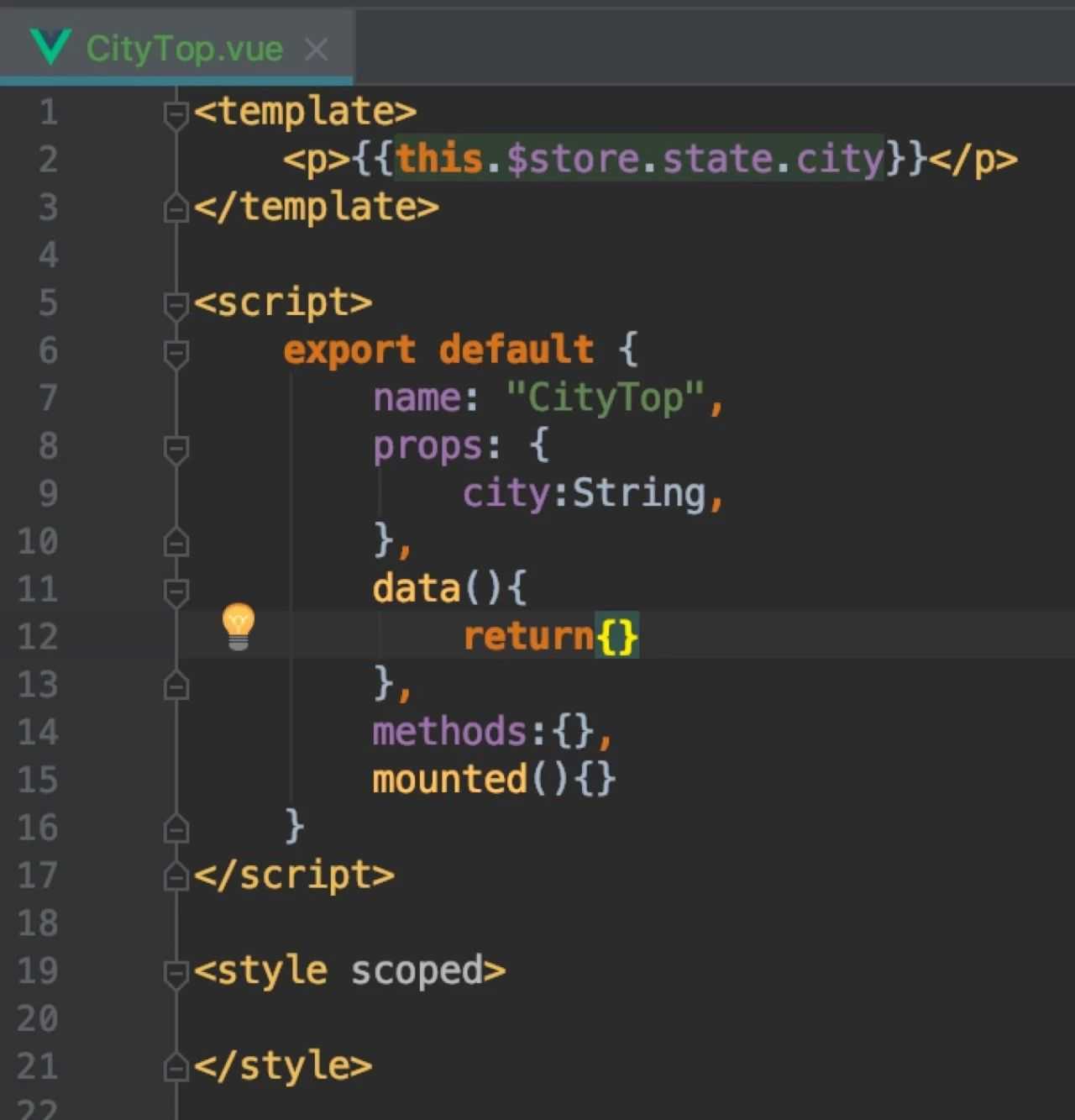Click line number 2 in gutter

tap(48, 160)
